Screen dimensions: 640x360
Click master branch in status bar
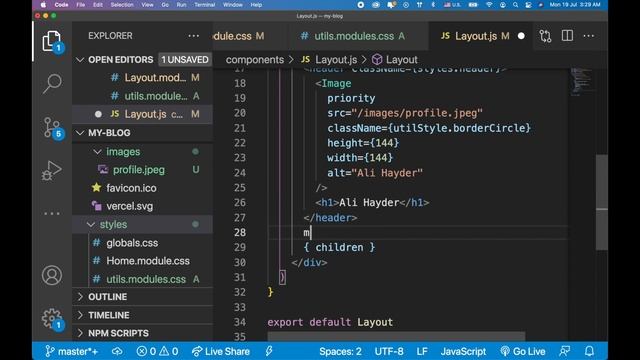(72, 351)
